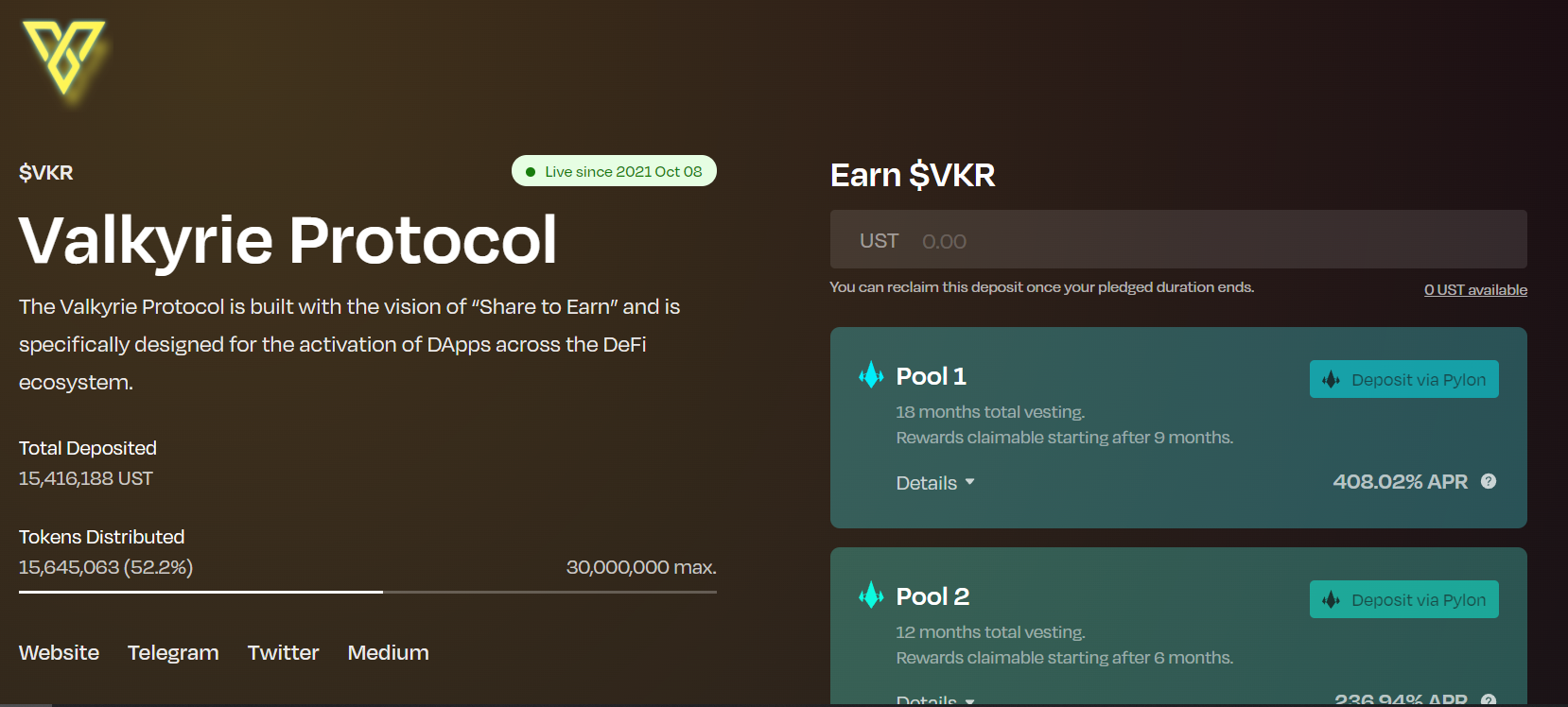Open the APR help icon for Pool 2
Viewport: 1568px width, 707px height.
point(1489,701)
